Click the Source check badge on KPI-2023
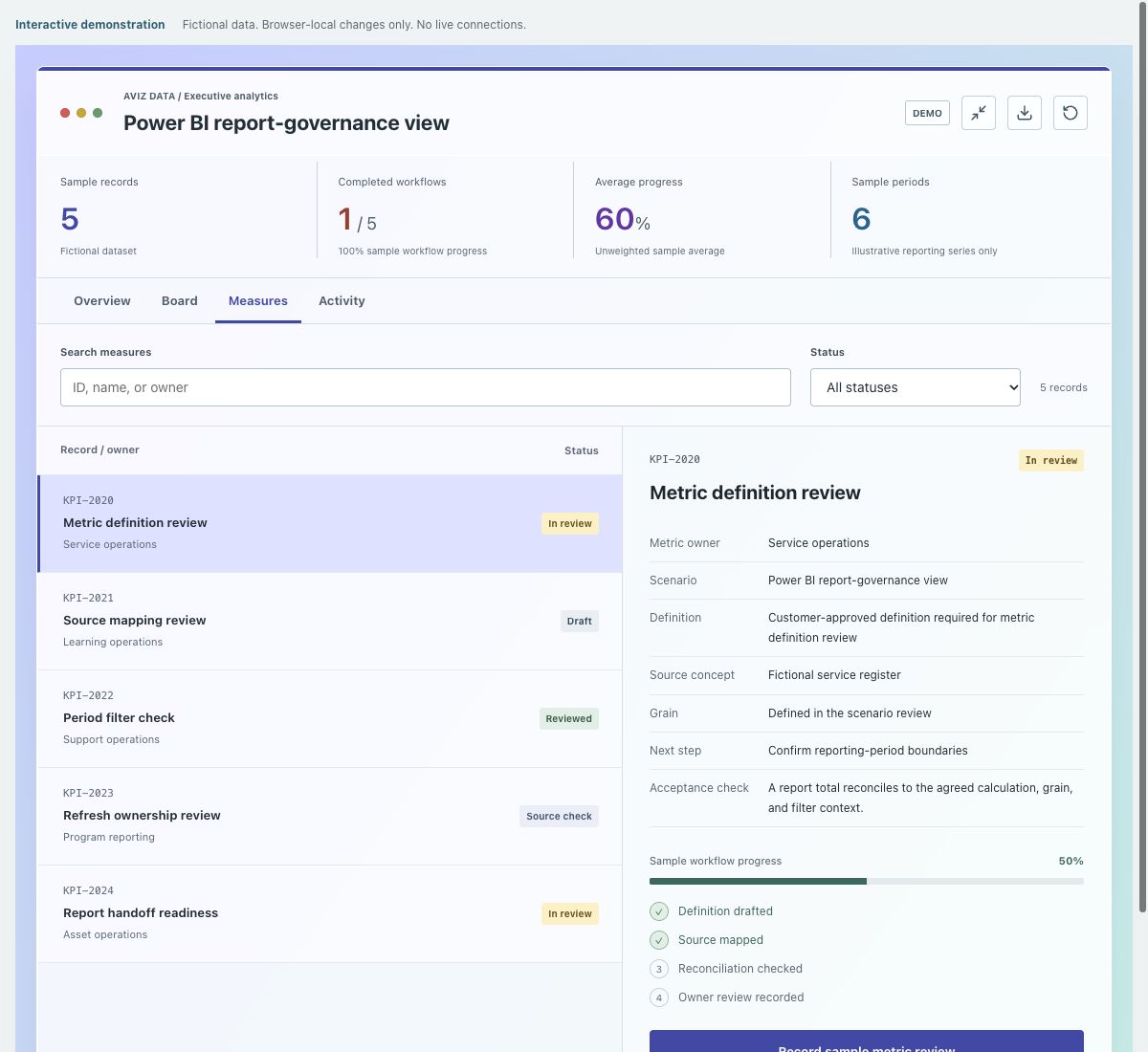Screen dimensions: 1148x1052 click(x=560, y=816)
